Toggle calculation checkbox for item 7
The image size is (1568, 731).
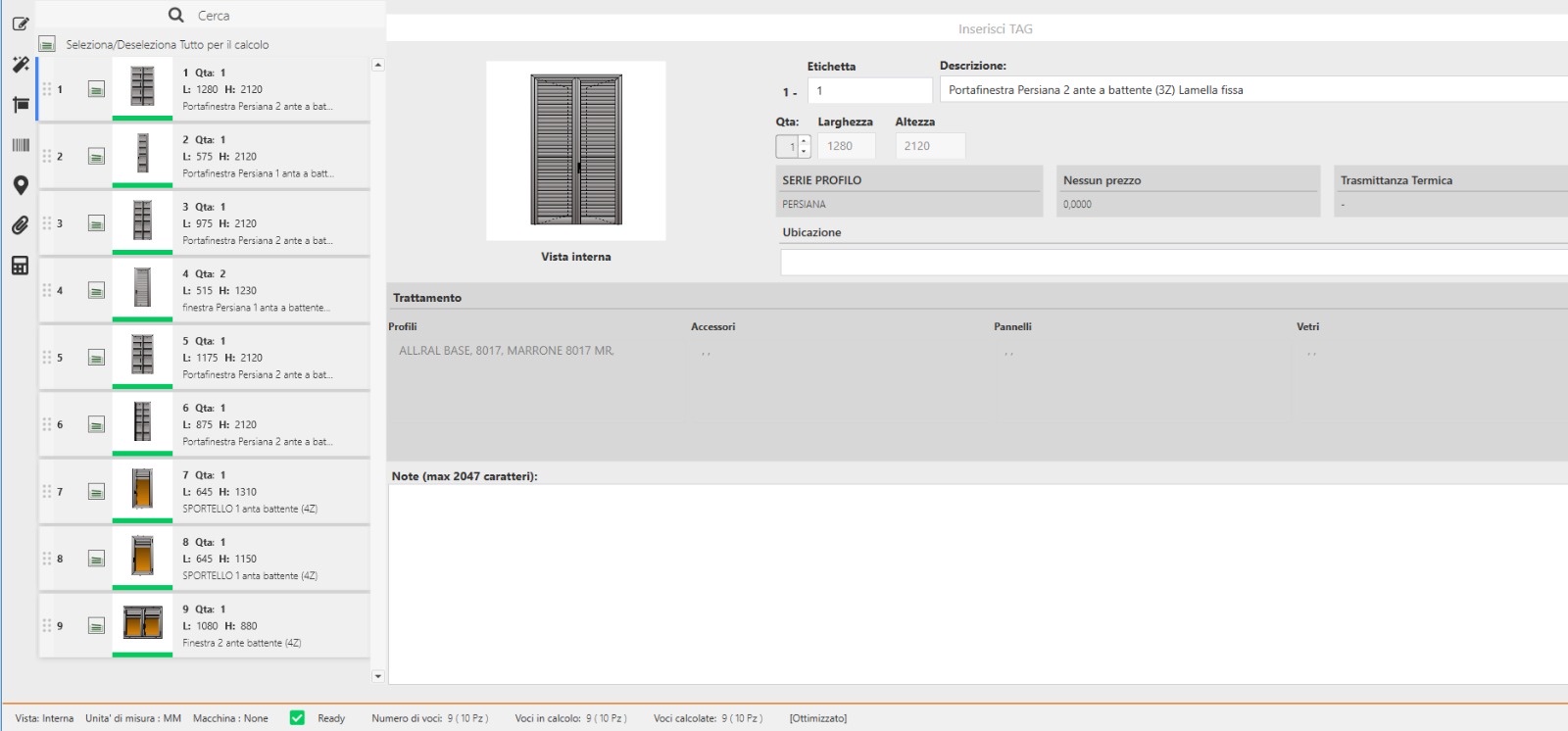96,492
